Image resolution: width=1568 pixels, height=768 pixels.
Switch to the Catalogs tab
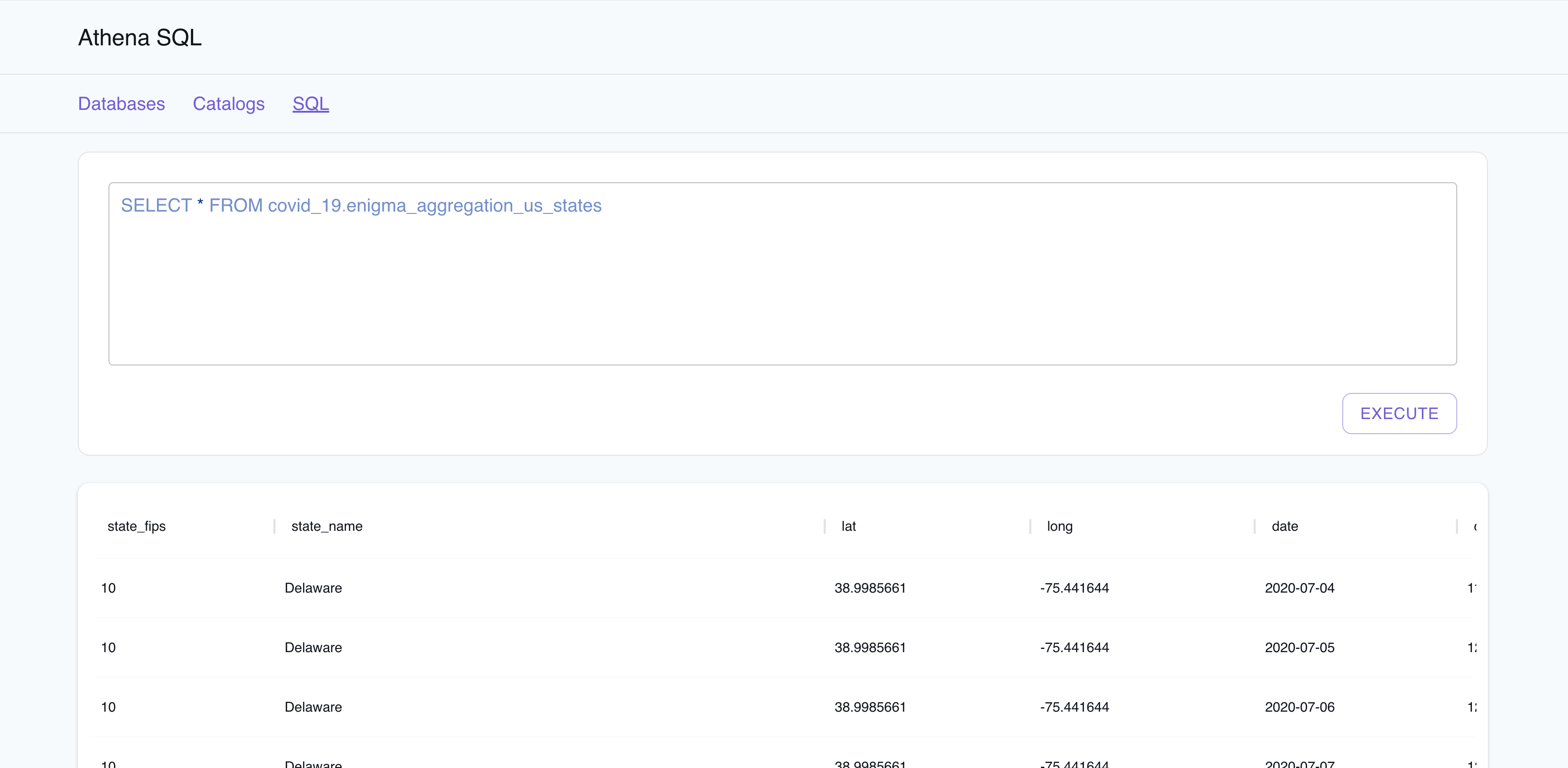click(228, 103)
